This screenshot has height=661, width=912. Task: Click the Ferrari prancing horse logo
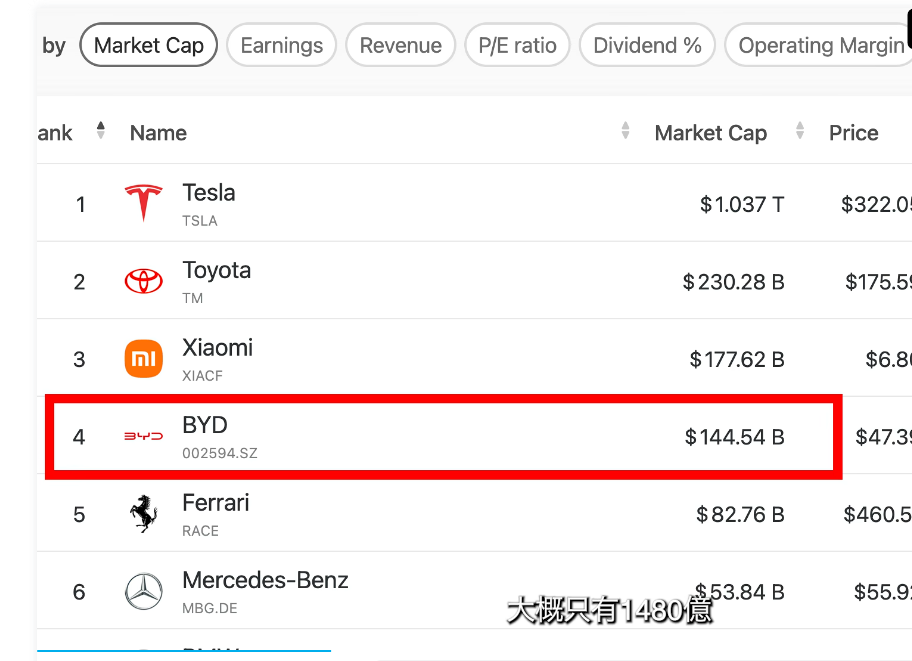point(144,514)
